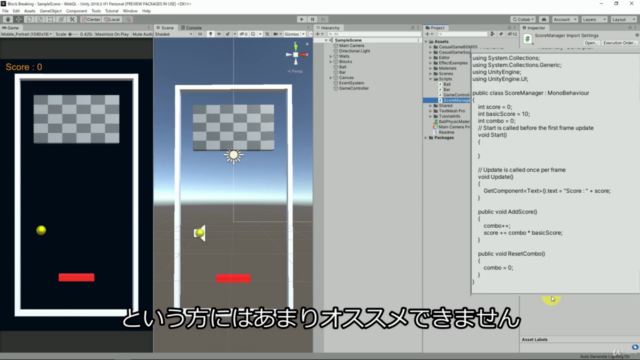Viewport: 640px width, 360px height.
Task: Open the Layers dropdown
Action: 594,19
